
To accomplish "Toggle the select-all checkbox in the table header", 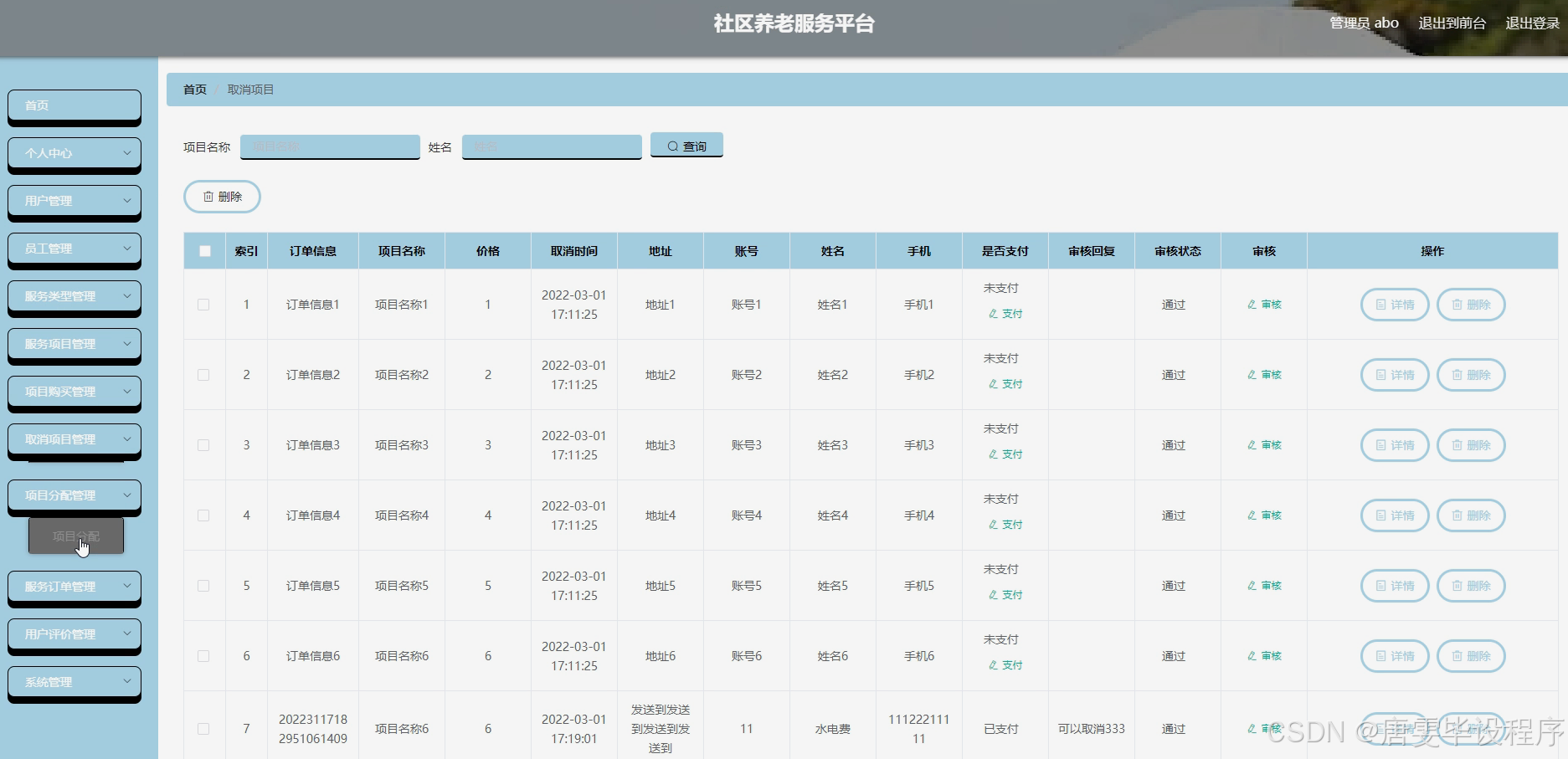I will [205, 251].
